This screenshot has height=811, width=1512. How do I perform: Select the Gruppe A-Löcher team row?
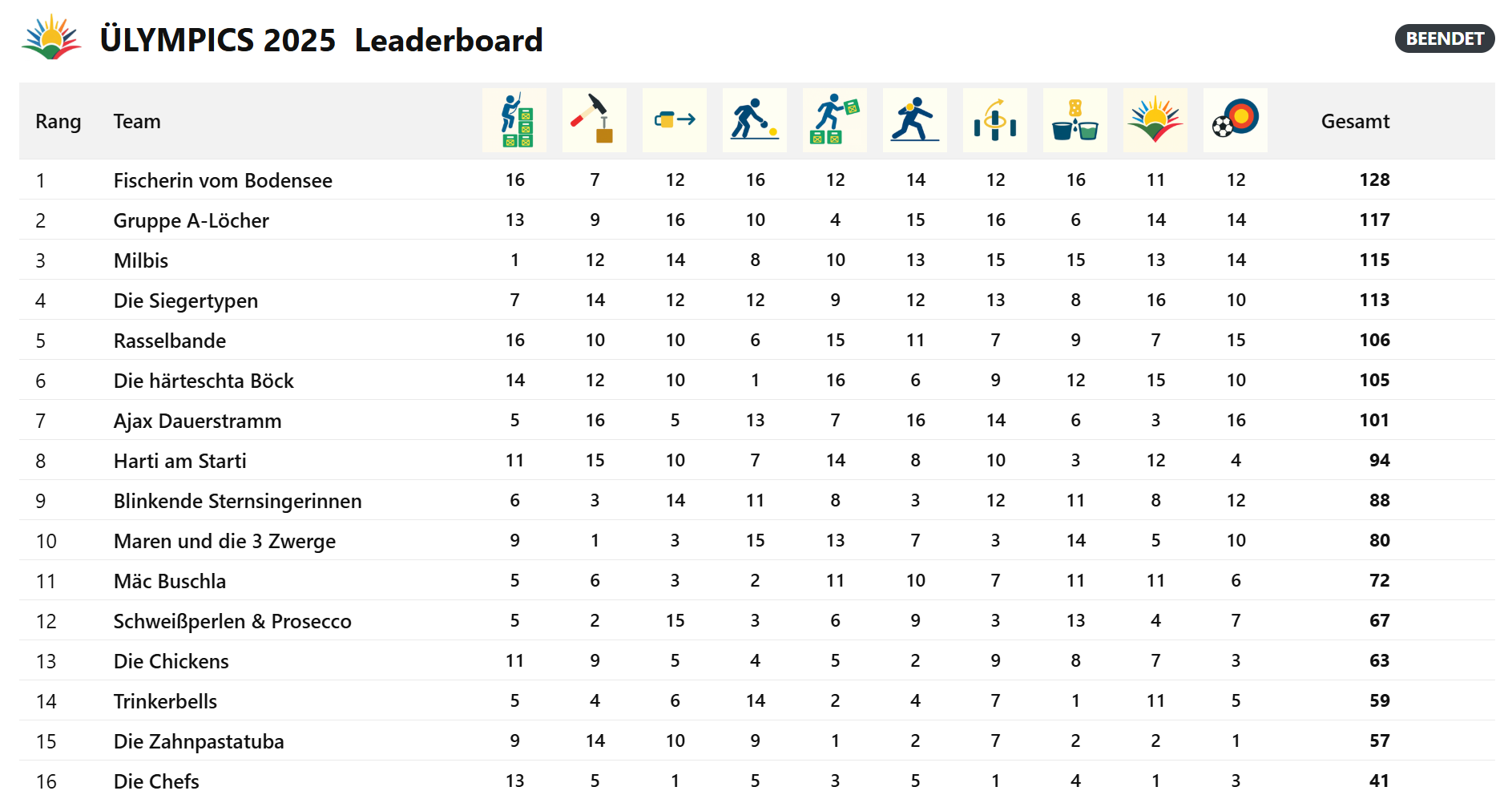pyautogui.click(x=757, y=220)
